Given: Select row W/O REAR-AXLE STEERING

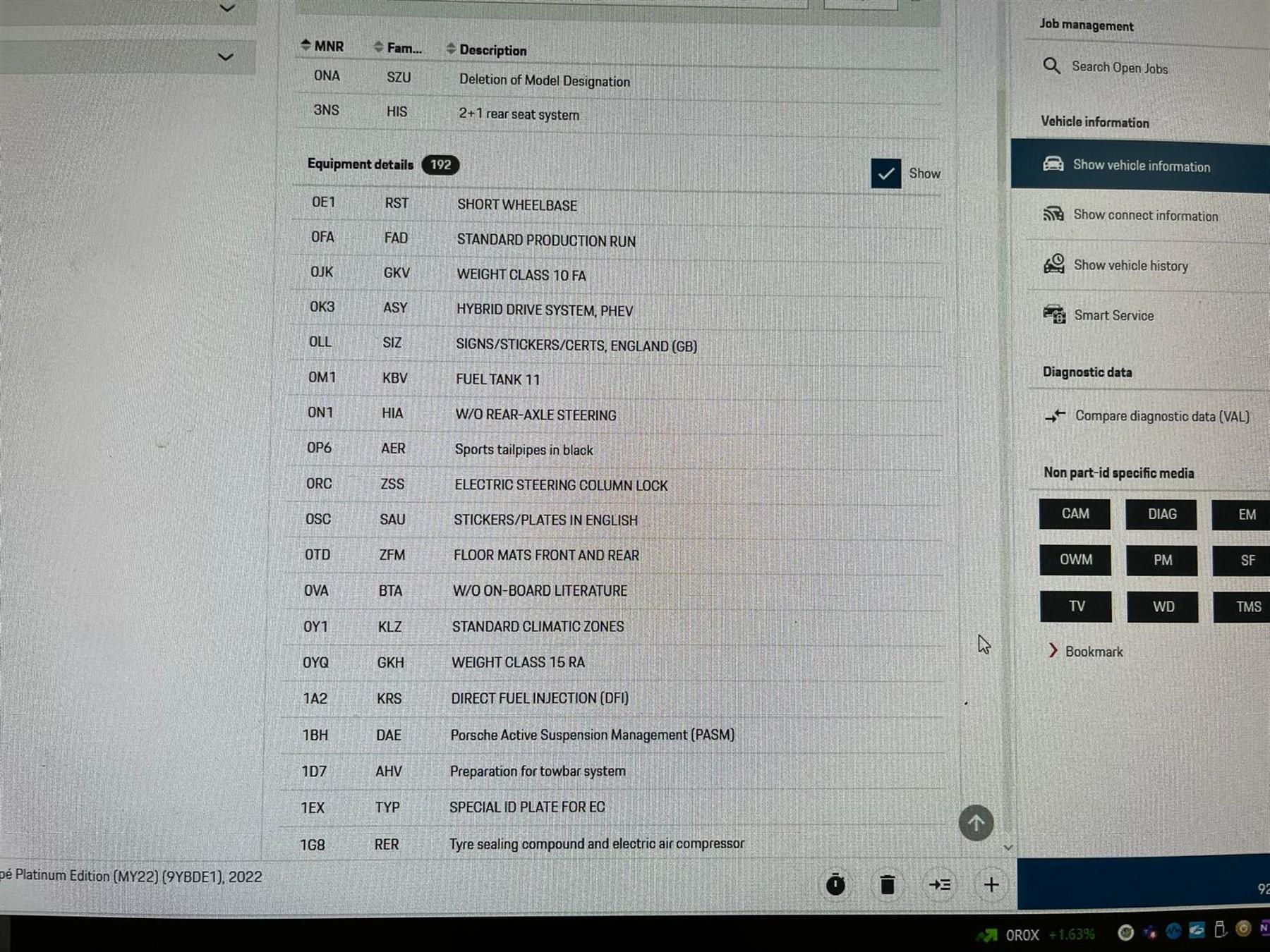Looking at the screenshot, I should 614,414.
